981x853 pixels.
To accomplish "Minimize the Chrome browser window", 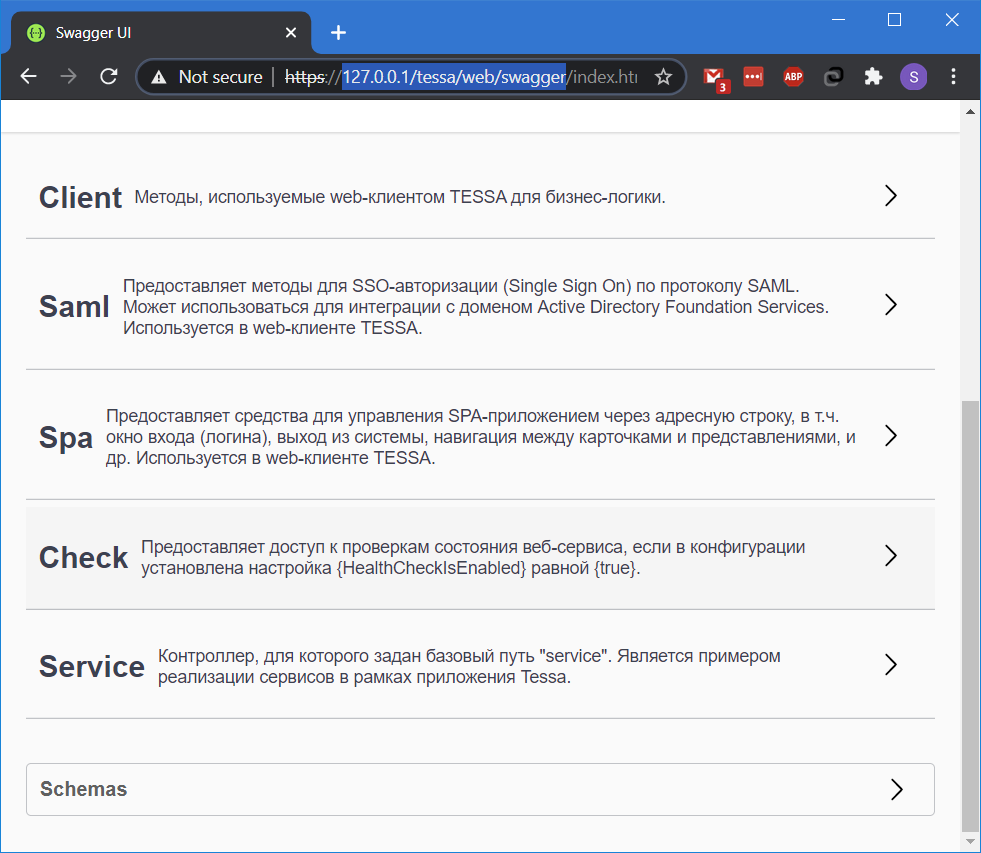I will pos(838,20).
